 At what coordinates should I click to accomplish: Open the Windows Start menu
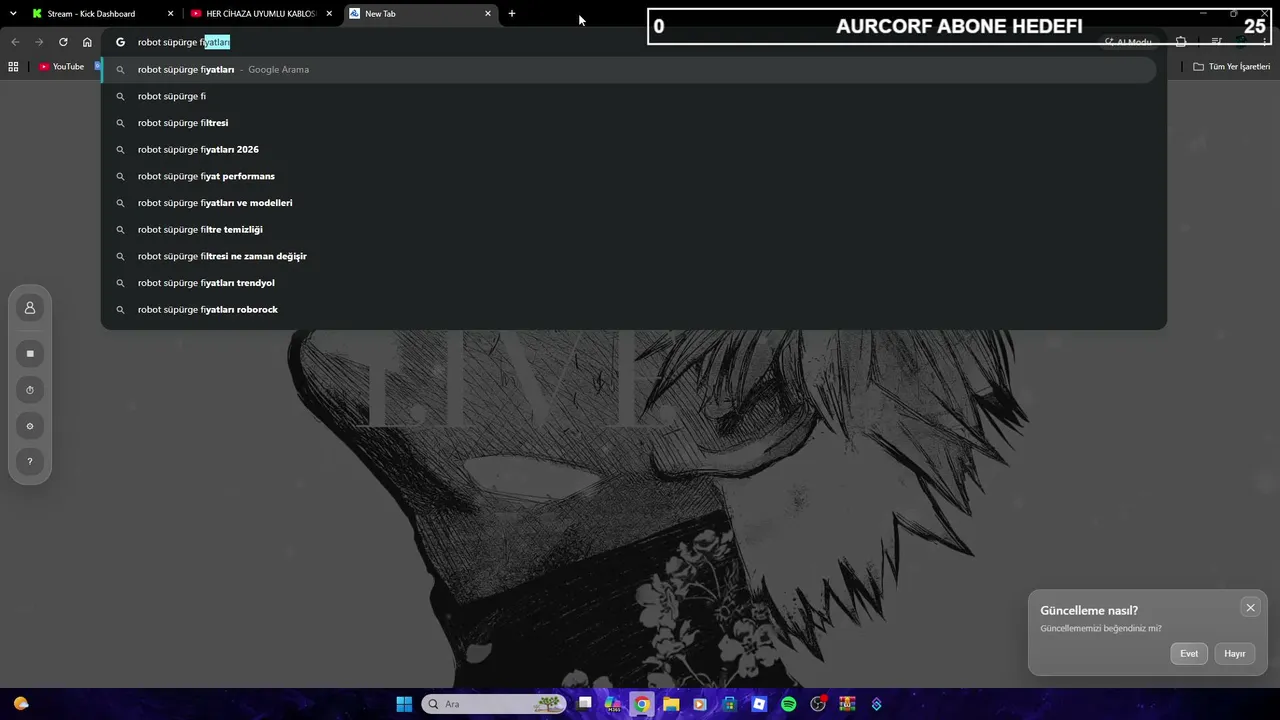point(404,704)
